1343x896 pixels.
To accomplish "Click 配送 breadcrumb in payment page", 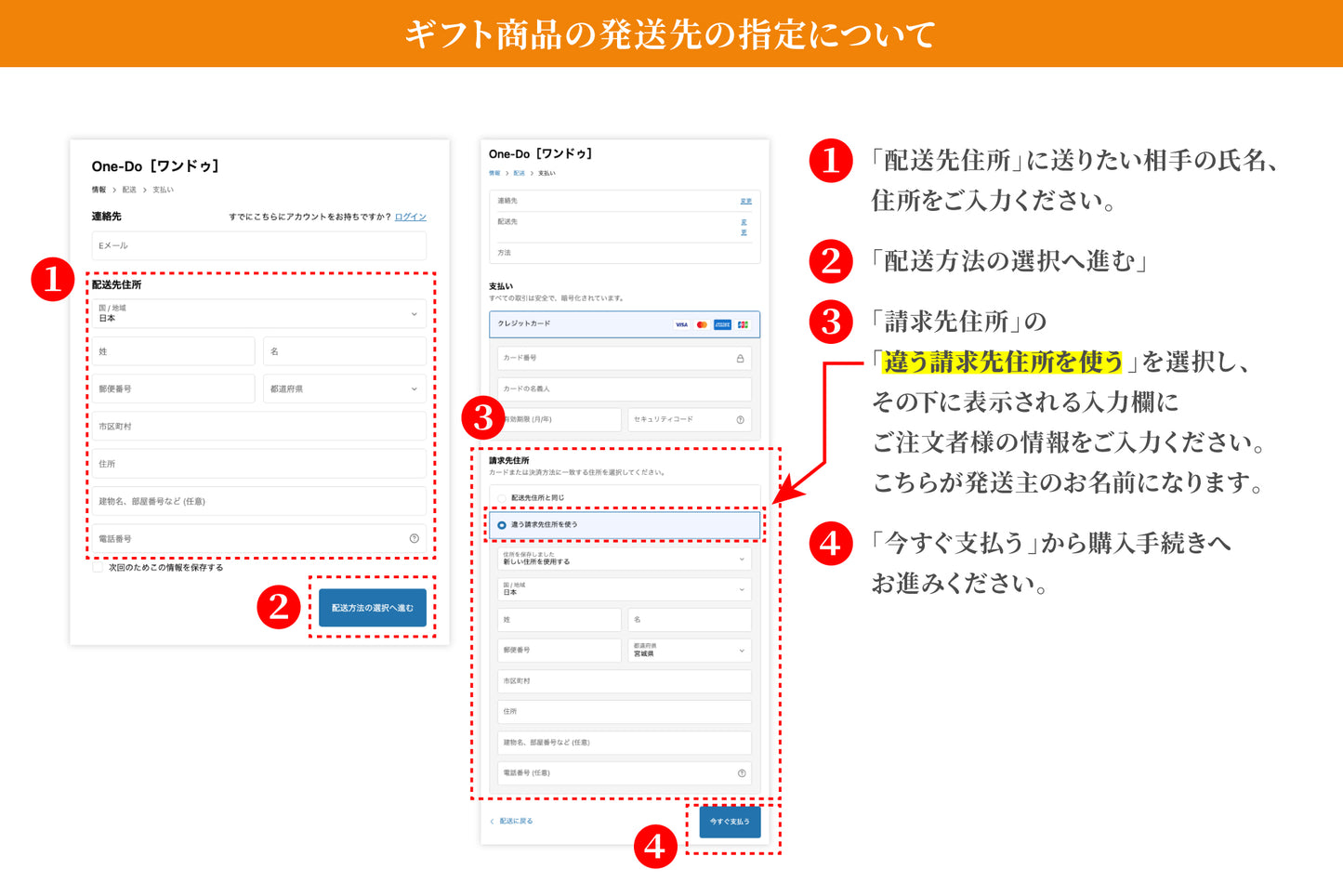I will coord(519,174).
